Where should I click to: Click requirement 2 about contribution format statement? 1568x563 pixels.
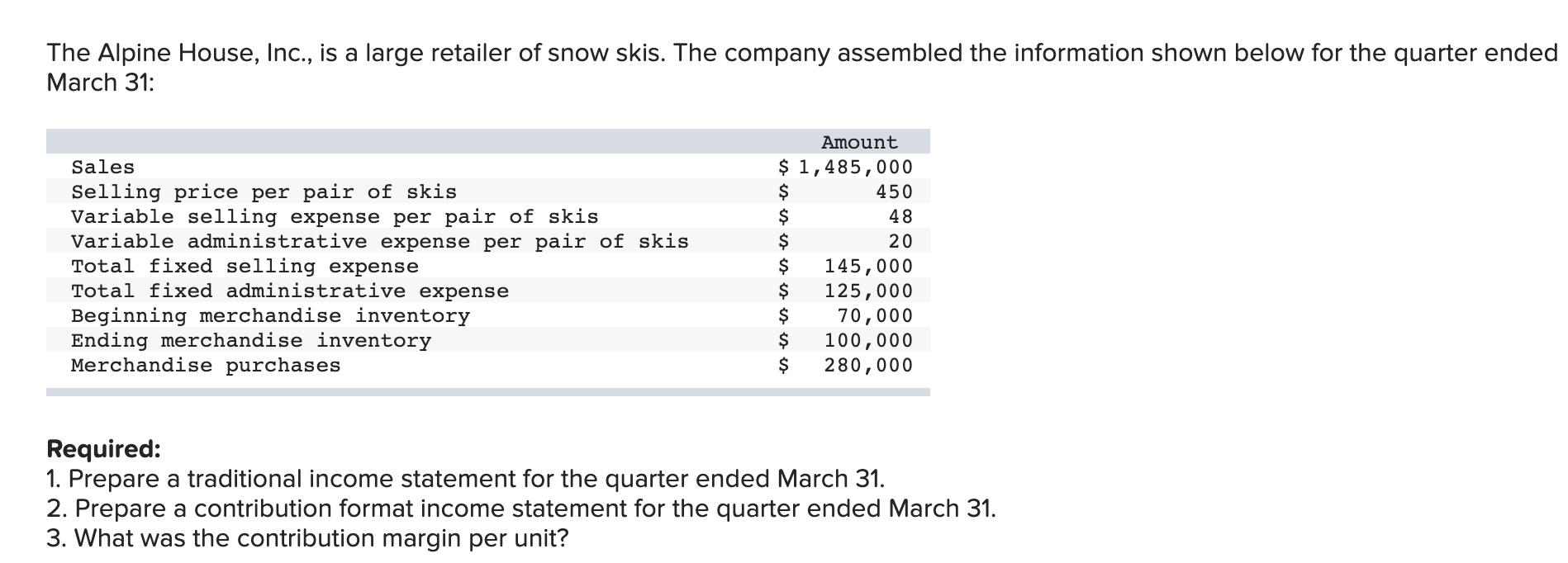point(521,509)
